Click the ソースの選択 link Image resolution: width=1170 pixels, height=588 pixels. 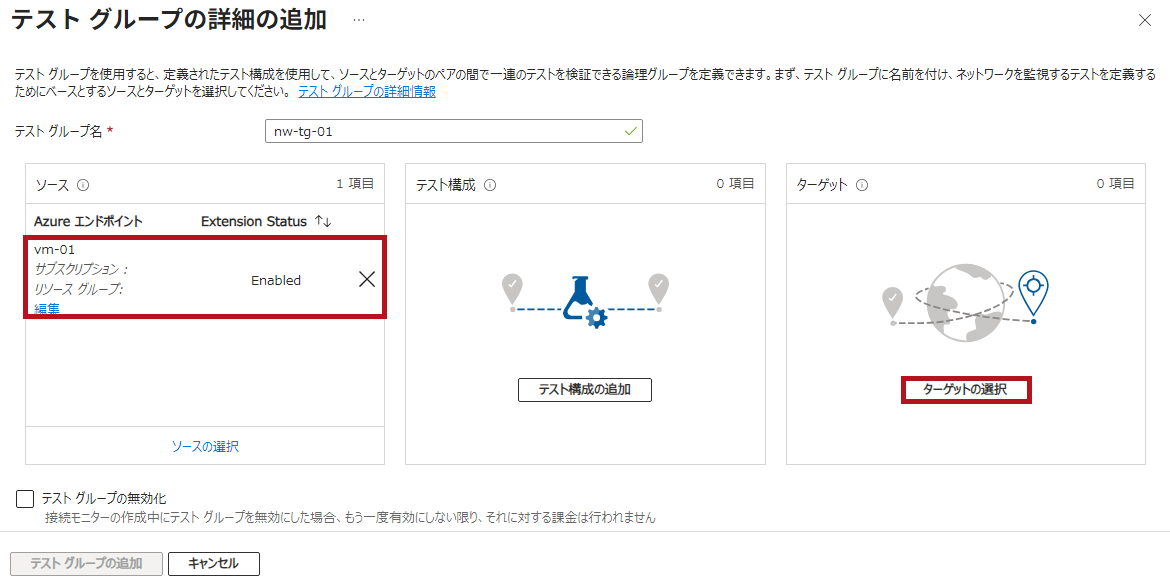(205, 446)
